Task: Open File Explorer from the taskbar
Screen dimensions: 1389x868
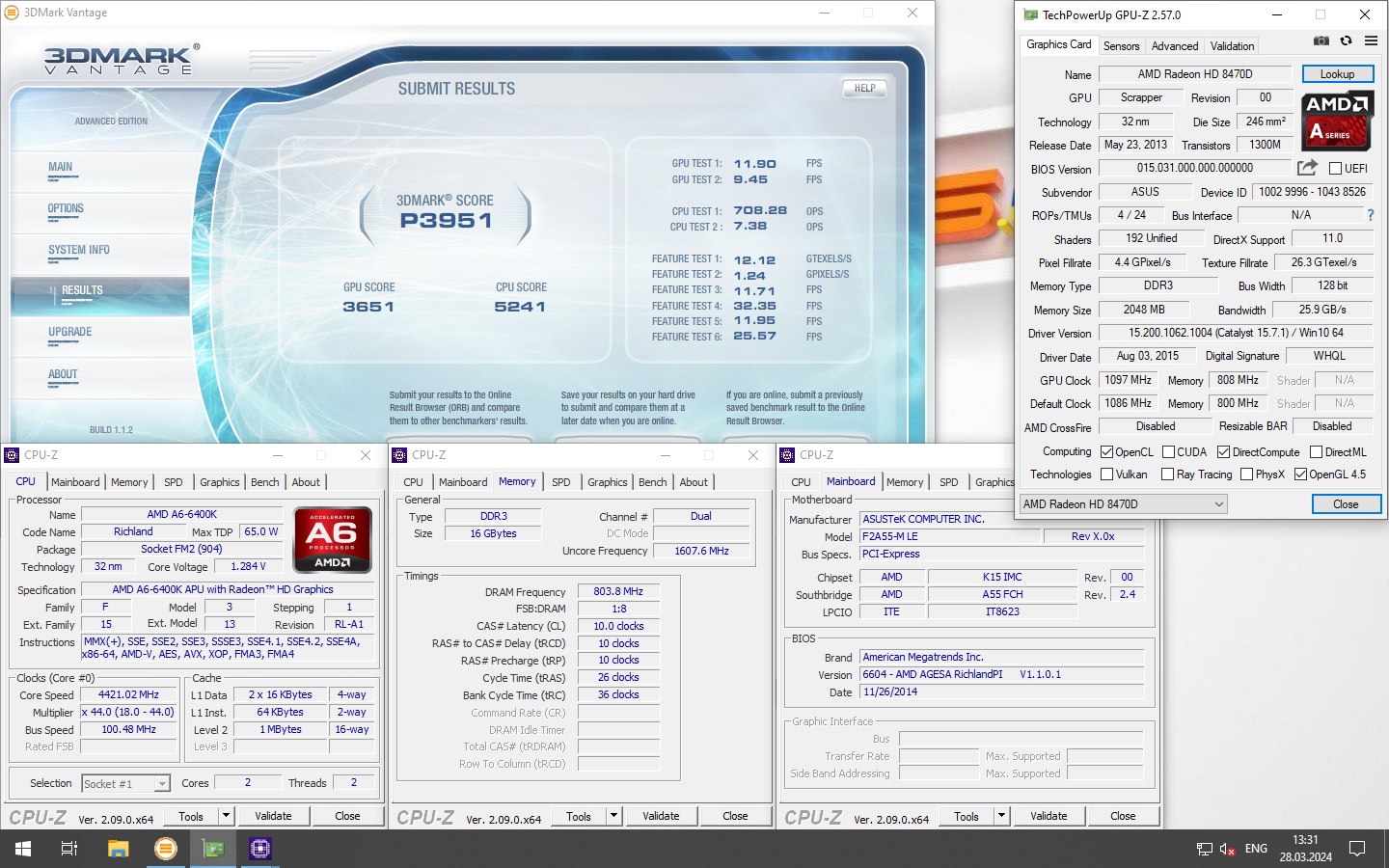Action: click(x=118, y=849)
